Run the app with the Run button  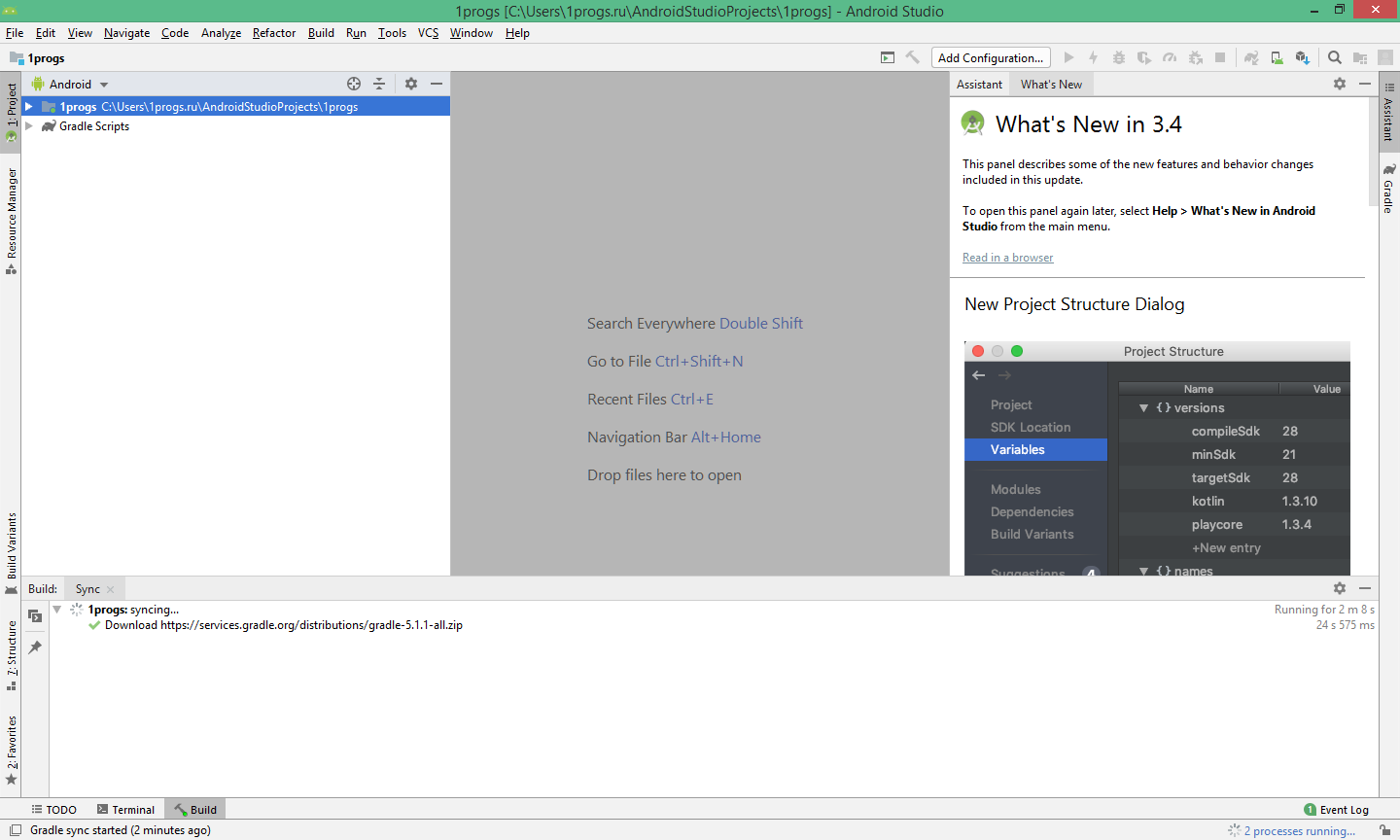[x=1069, y=57]
